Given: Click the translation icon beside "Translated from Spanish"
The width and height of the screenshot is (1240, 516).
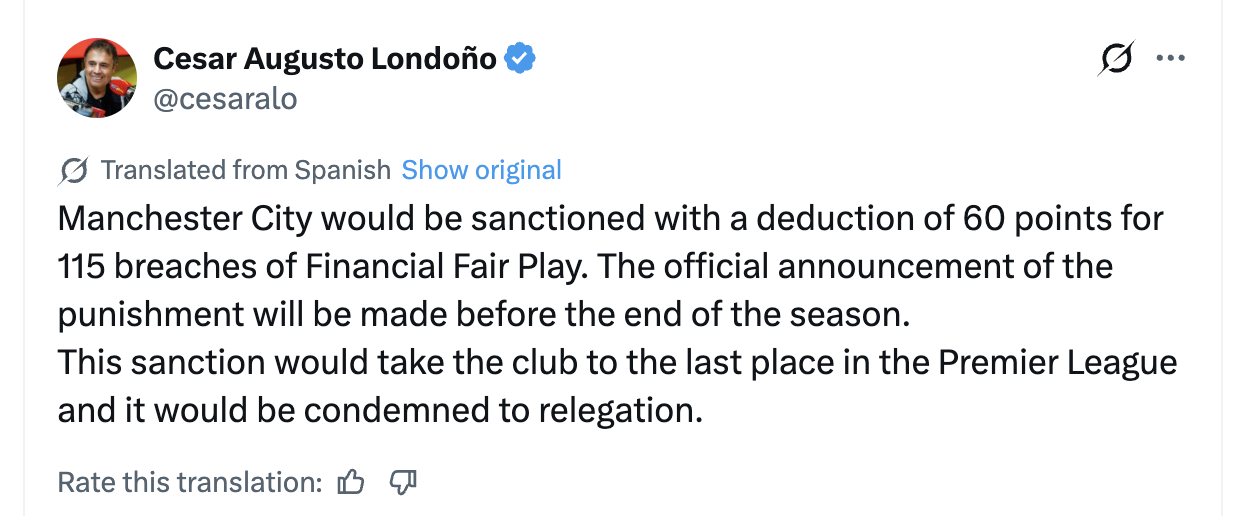Looking at the screenshot, I should tap(73, 170).
